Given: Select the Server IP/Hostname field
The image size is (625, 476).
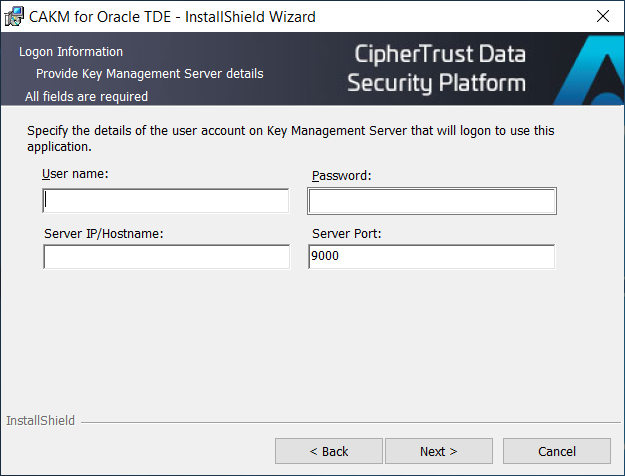Looking at the screenshot, I should click(x=167, y=257).
